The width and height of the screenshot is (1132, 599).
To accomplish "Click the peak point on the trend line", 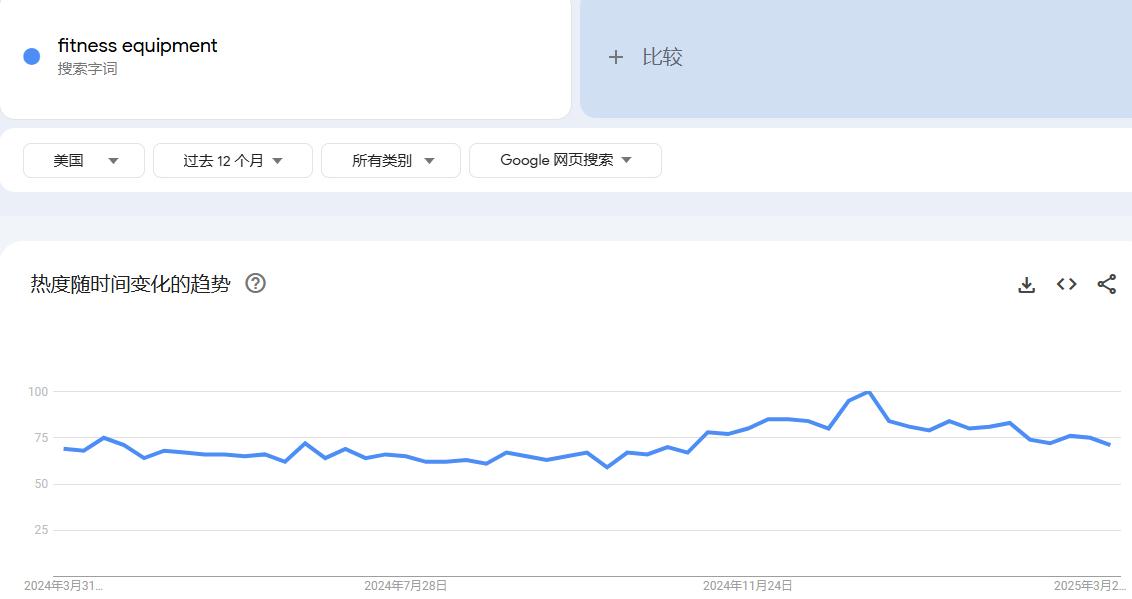I will coord(869,393).
